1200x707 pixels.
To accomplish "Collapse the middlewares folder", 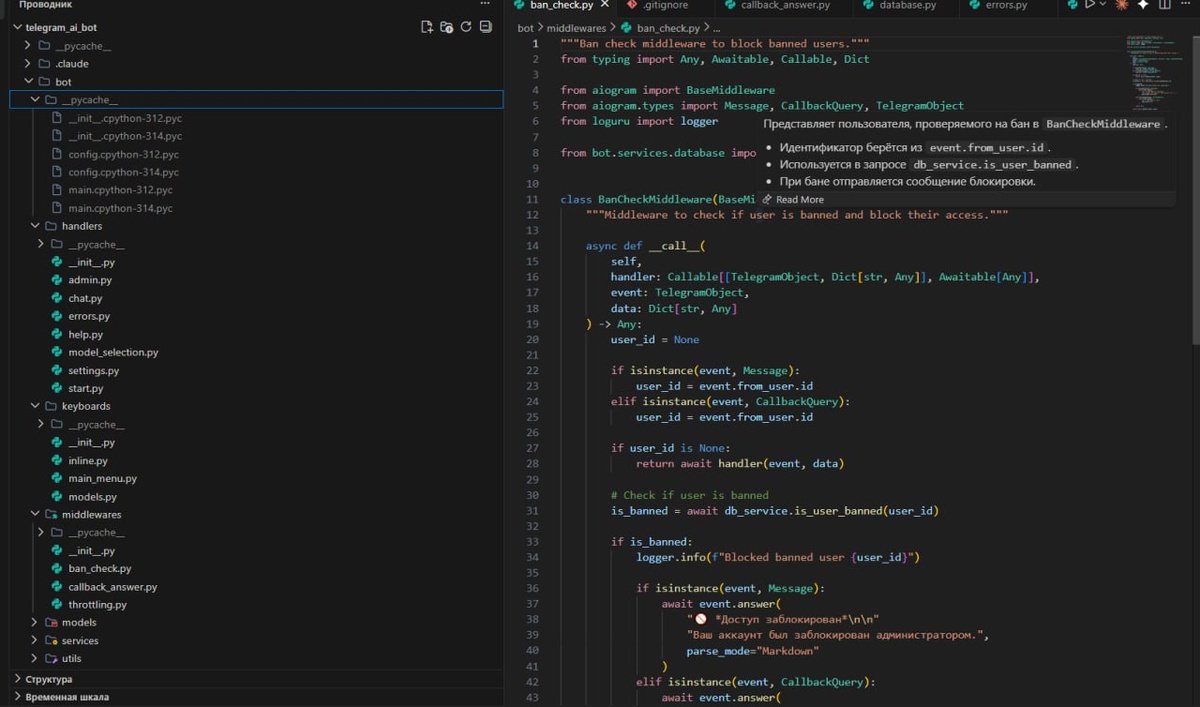I will pyautogui.click(x=36, y=514).
